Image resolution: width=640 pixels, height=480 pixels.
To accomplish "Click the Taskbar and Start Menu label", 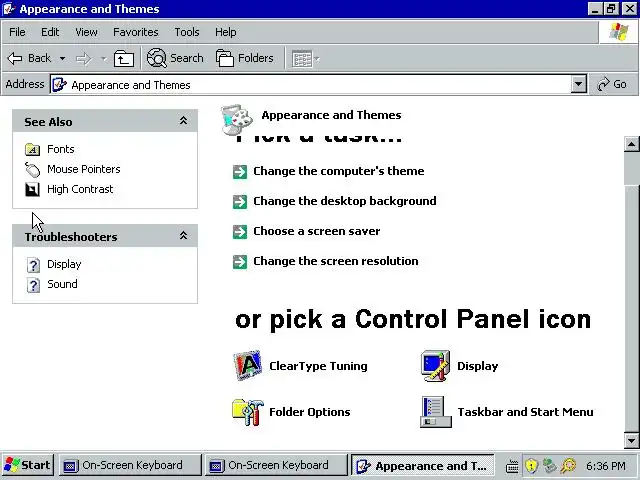I will point(525,412).
